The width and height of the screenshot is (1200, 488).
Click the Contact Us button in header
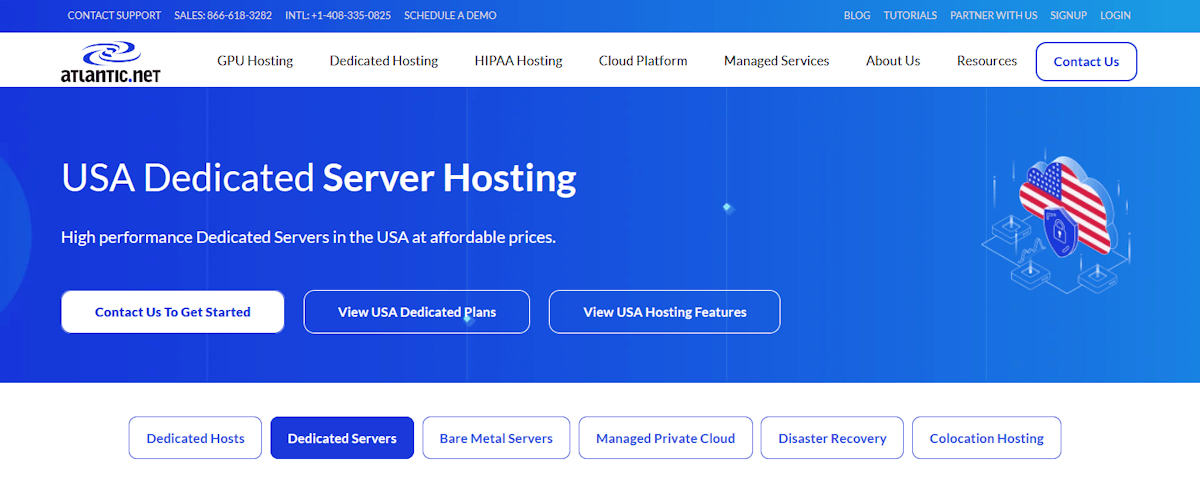1086,61
